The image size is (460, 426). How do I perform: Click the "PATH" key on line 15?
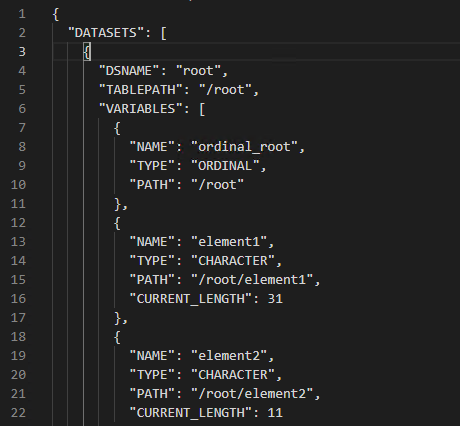152,280
